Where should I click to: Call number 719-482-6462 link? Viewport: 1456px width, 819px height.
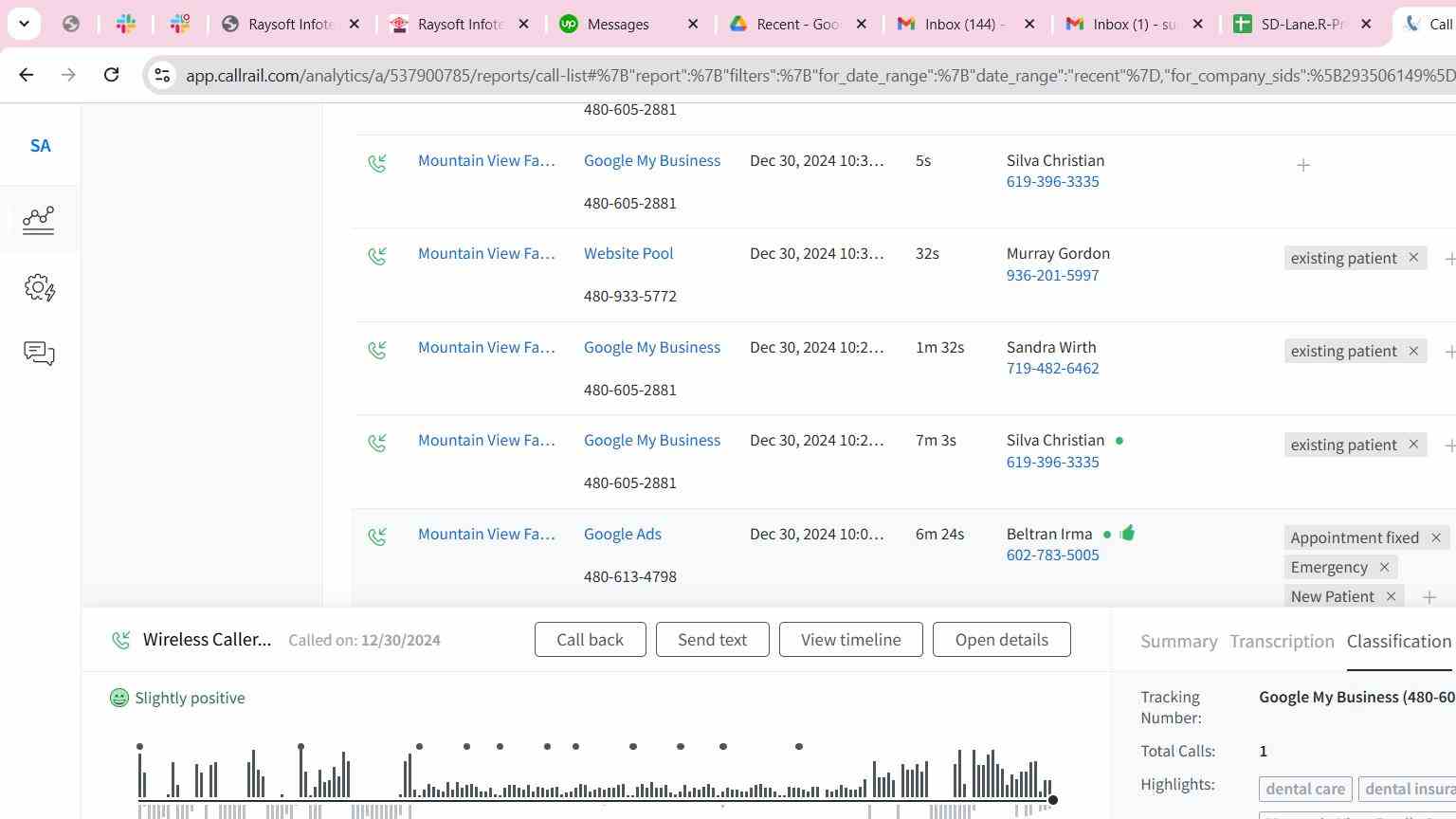(x=1053, y=368)
